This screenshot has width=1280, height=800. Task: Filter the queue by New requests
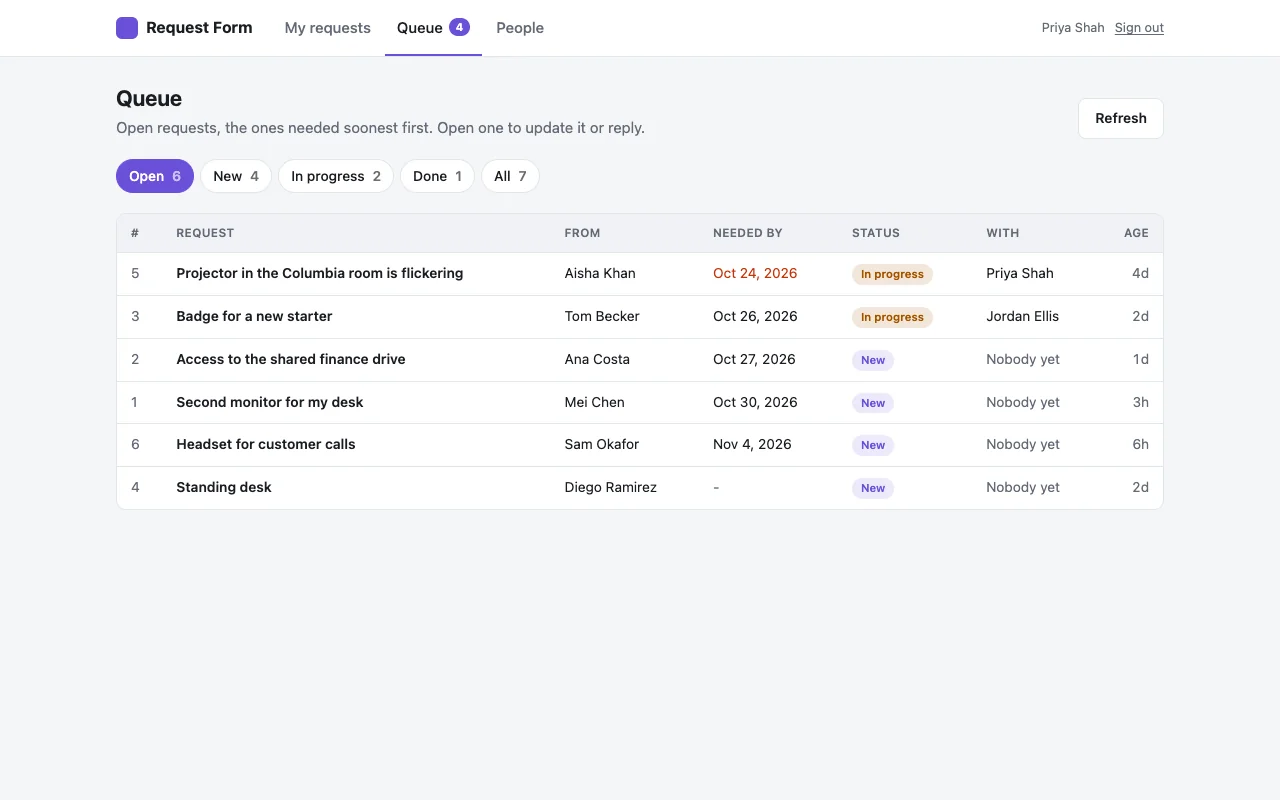point(236,176)
